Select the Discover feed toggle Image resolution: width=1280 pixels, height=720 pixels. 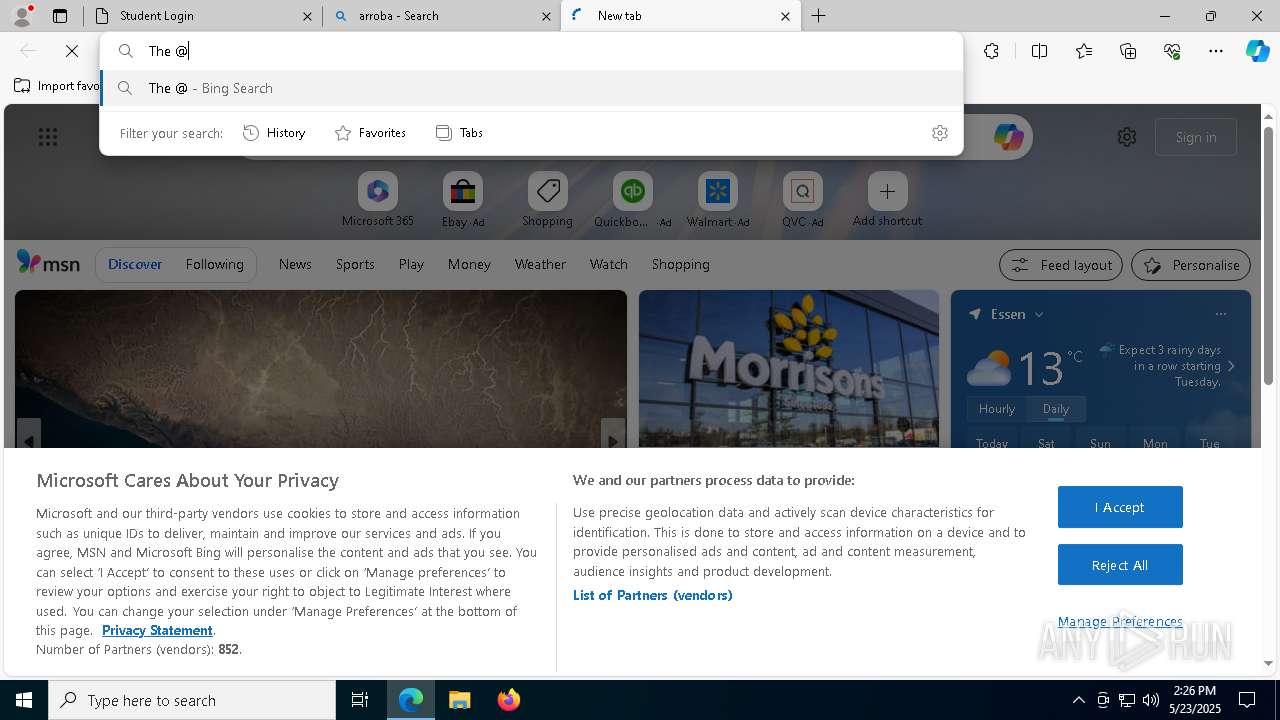(x=135, y=264)
